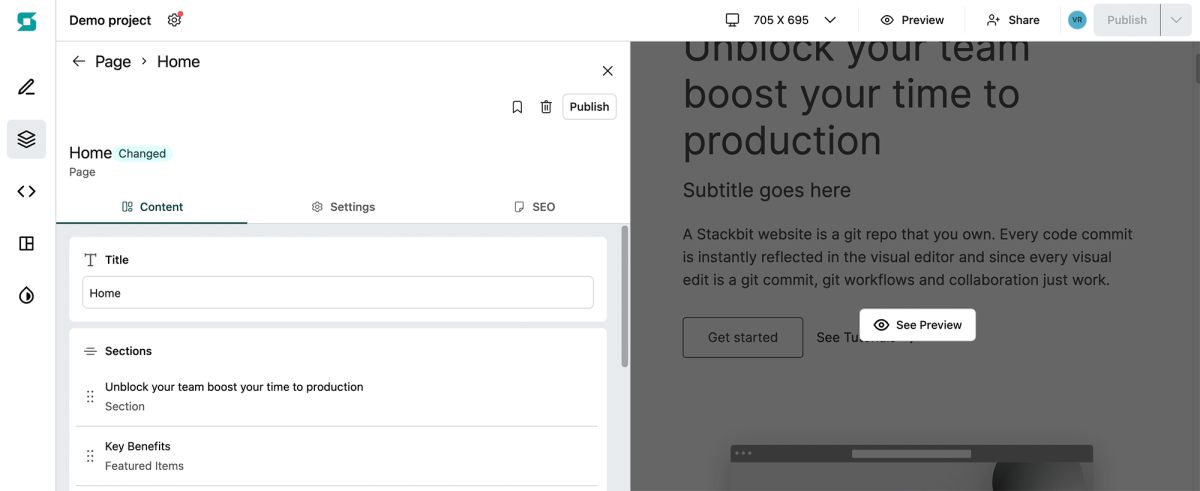This screenshot has width=1200, height=491.
Task: Click the Preview button in top bar
Action: (x=912, y=20)
